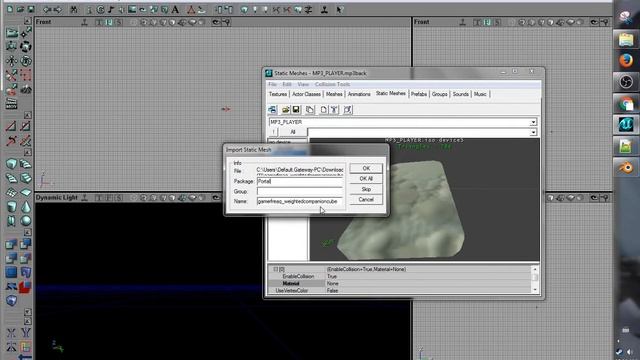
Task: Open the group dropdown next to All button
Action: pyautogui.click(x=533, y=132)
